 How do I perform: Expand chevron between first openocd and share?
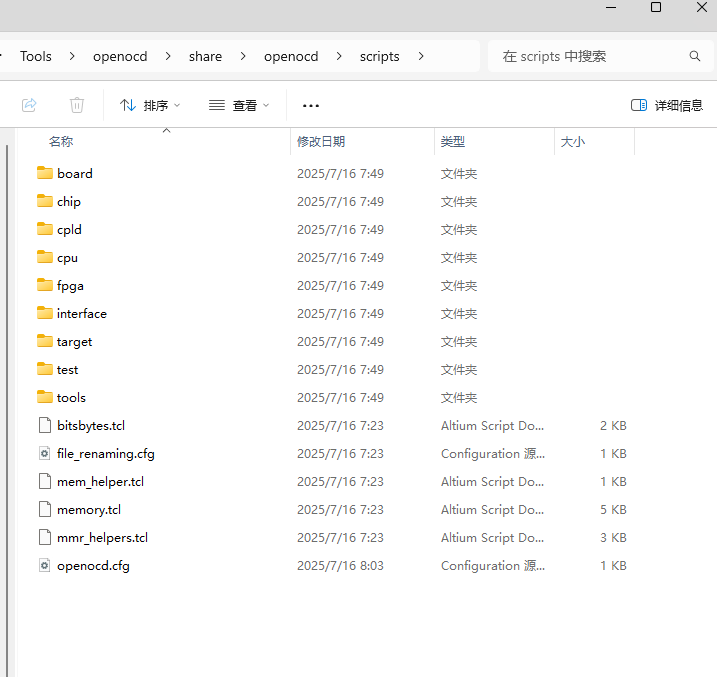(x=168, y=56)
